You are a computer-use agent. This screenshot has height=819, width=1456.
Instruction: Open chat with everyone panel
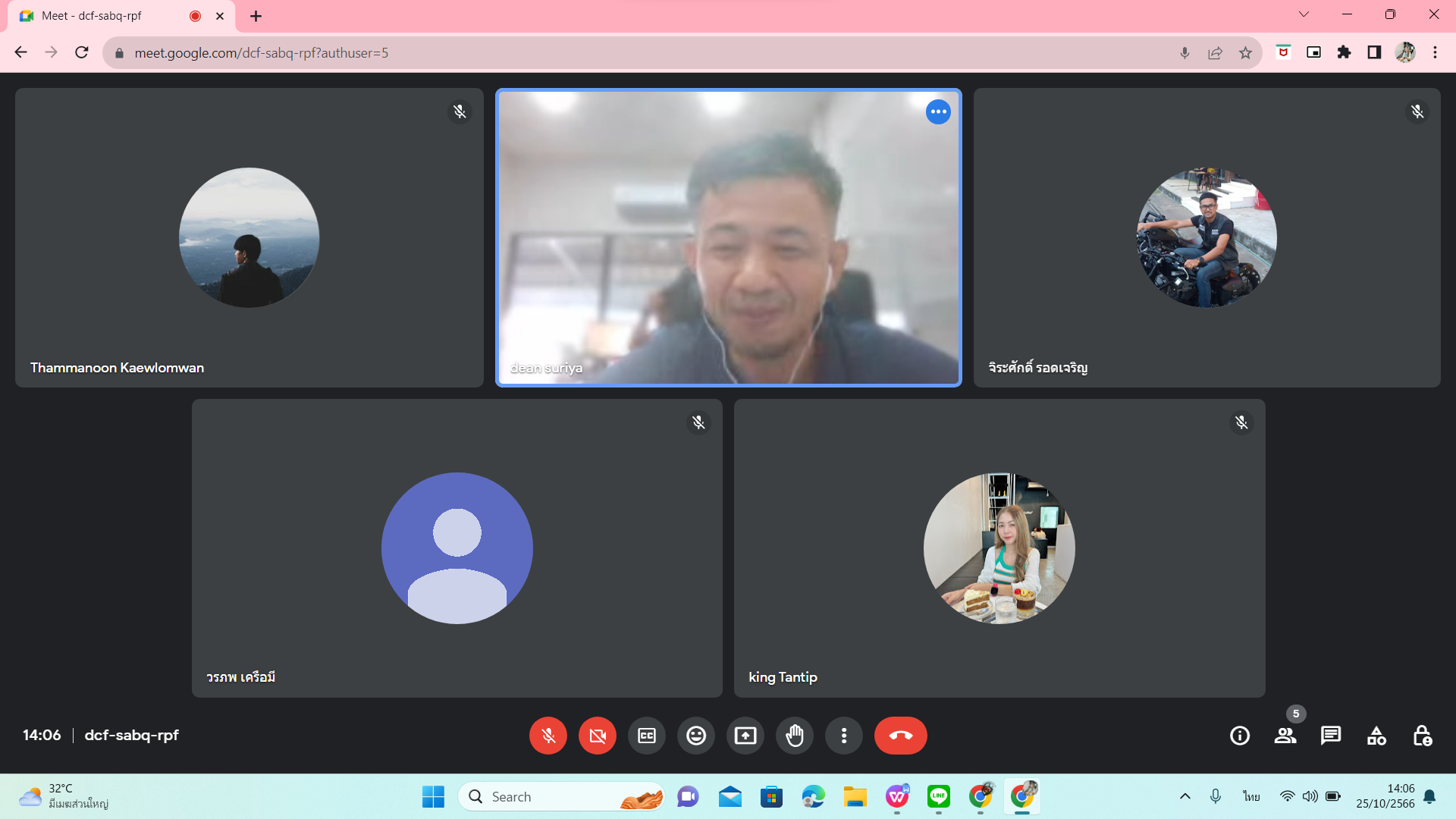pos(1331,736)
